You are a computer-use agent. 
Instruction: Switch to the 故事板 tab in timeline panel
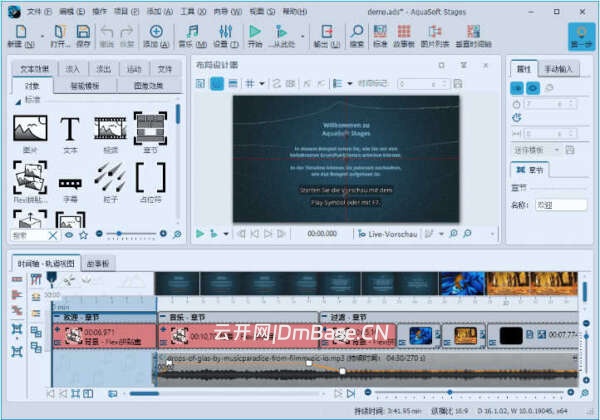98,264
